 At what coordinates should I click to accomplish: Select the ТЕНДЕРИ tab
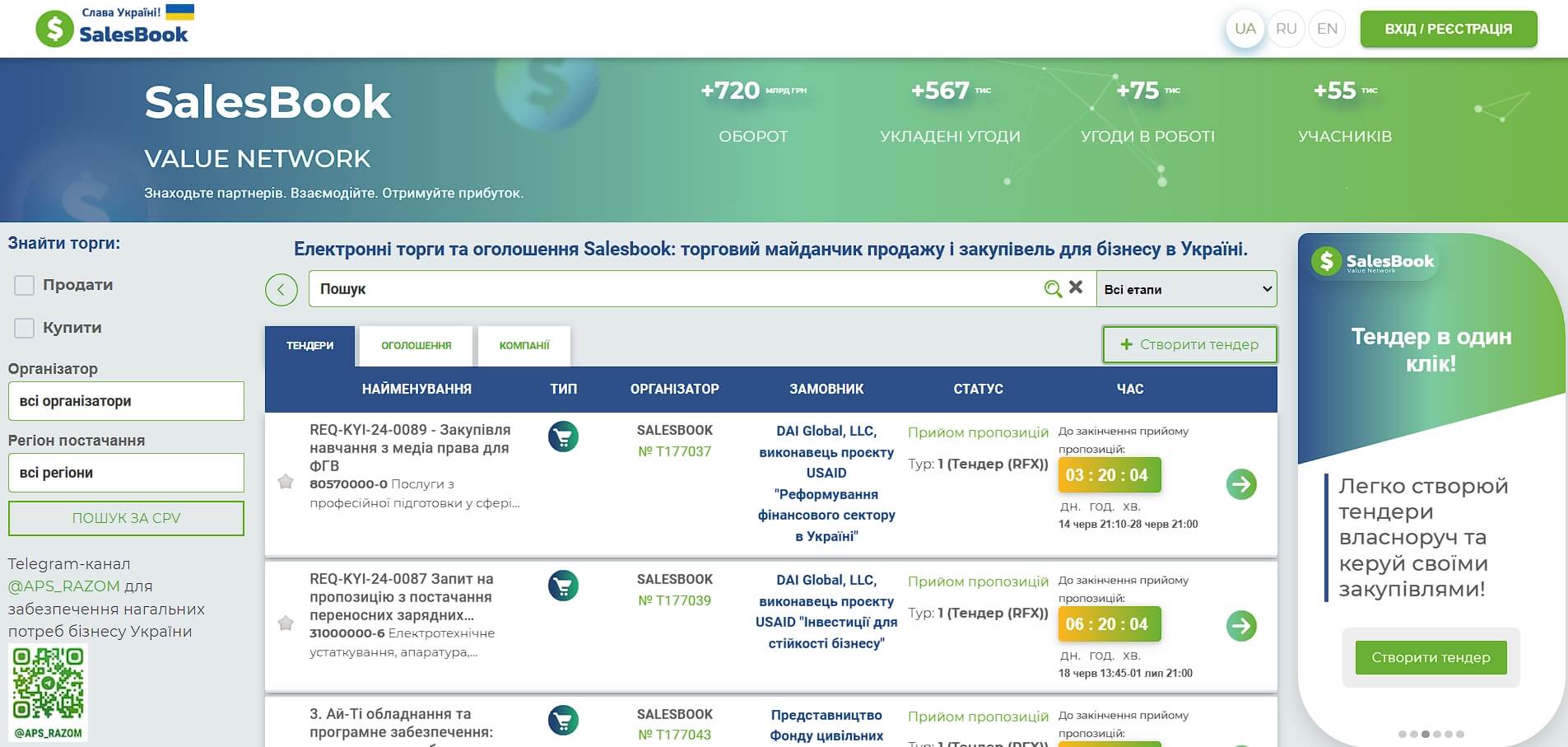tap(310, 346)
